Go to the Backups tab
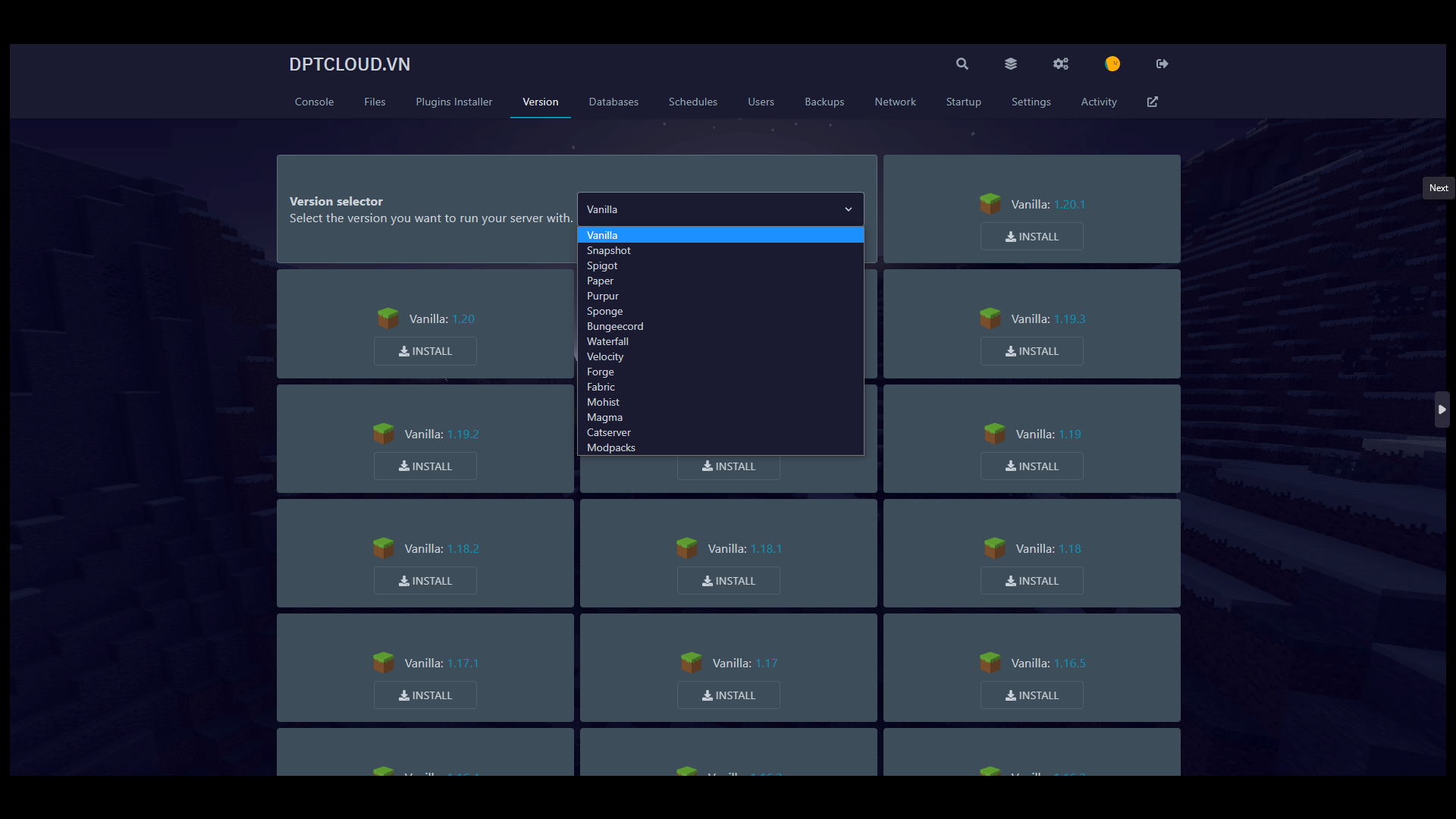 coord(824,102)
